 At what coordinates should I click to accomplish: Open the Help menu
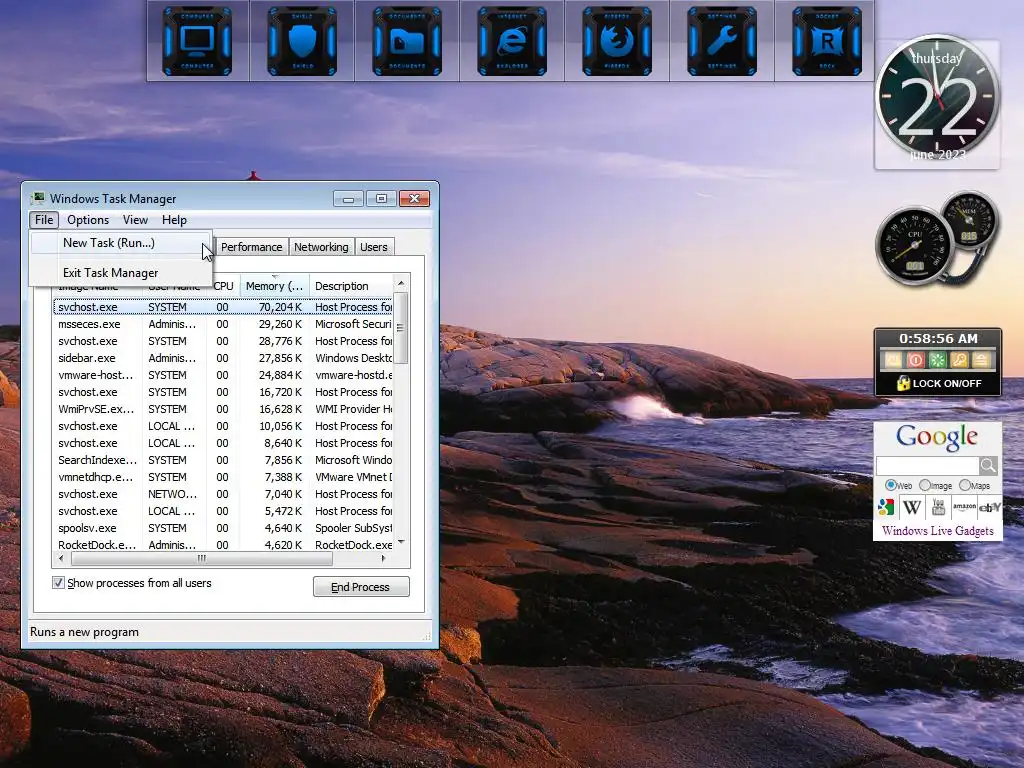click(174, 220)
